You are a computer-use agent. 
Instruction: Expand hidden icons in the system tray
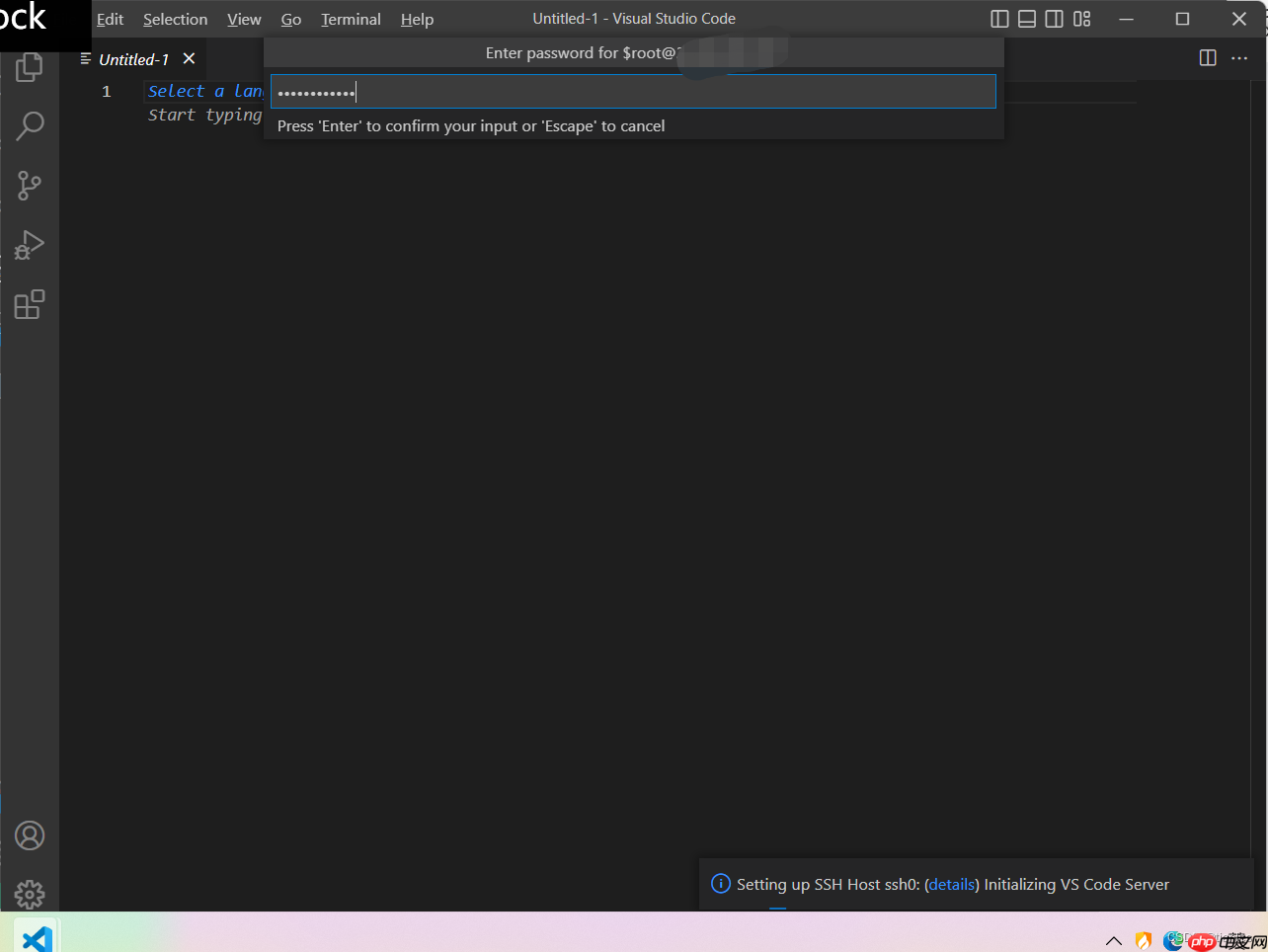[1114, 941]
